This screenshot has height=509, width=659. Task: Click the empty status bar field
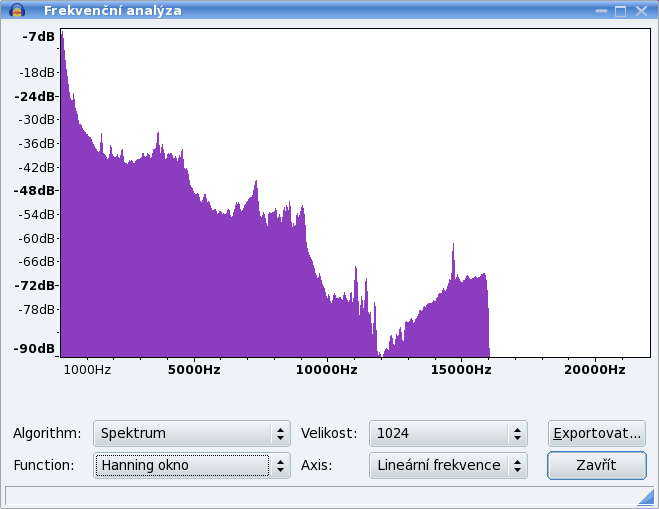pyautogui.click(x=330, y=496)
